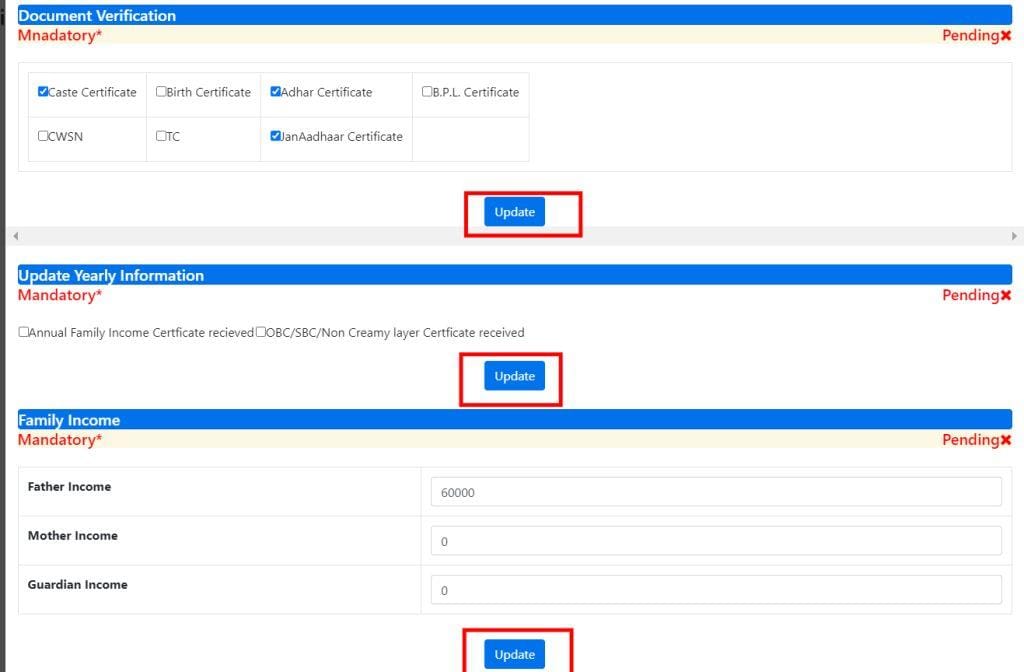
Task: Select the TC checkbox
Action: click(x=161, y=136)
